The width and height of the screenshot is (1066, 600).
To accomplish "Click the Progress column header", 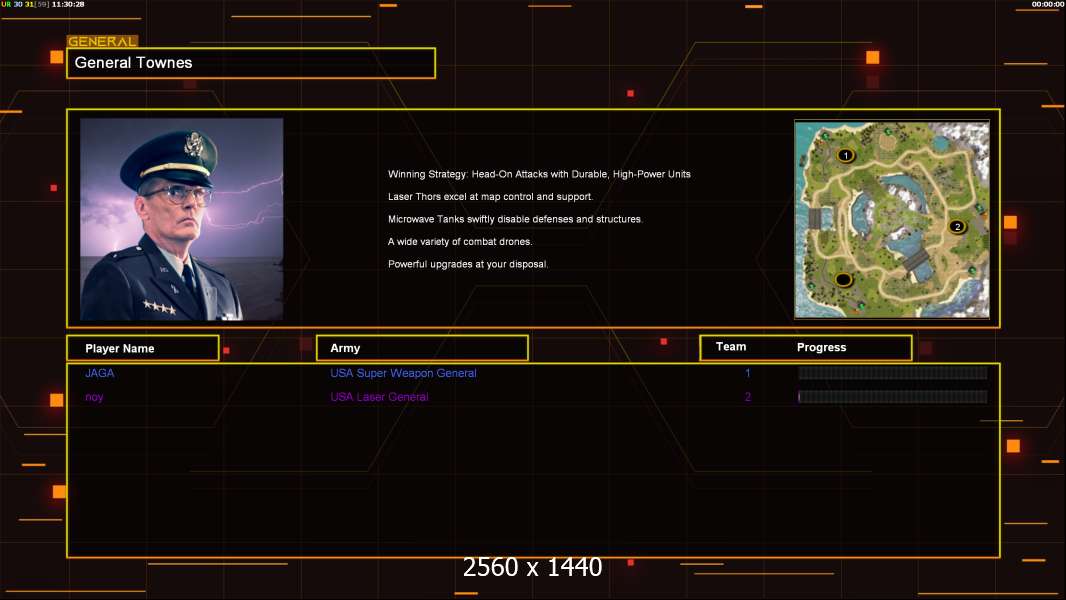I will pos(821,348).
